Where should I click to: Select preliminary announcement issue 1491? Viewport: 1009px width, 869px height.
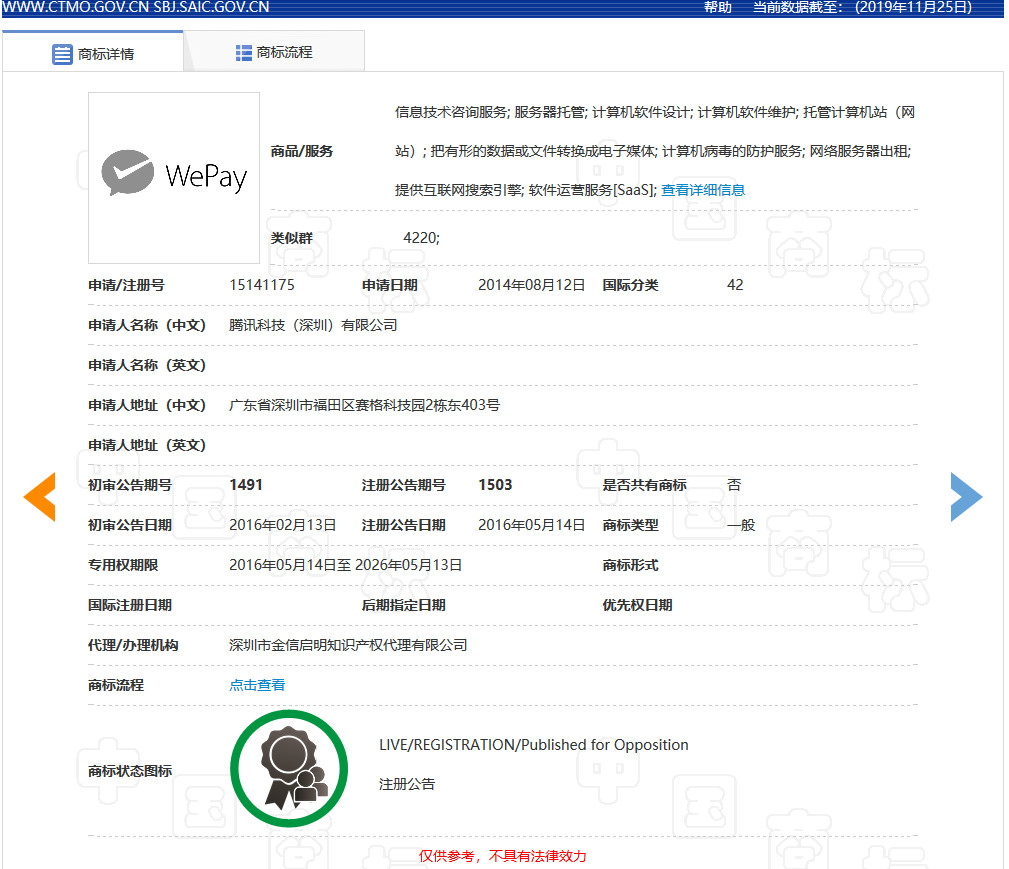click(246, 485)
